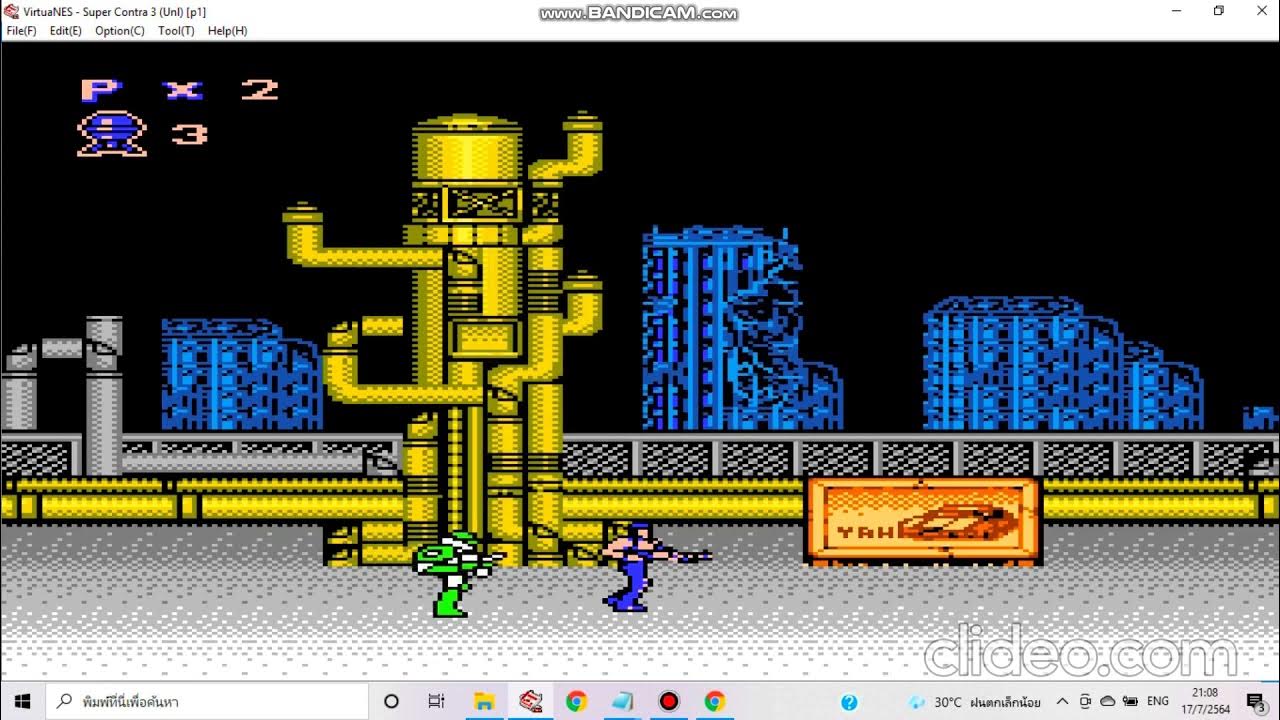Image resolution: width=1280 pixels, height=720 pixels.
Task: Close the VirtuaNES window
Action: [x=1262, y=11]
